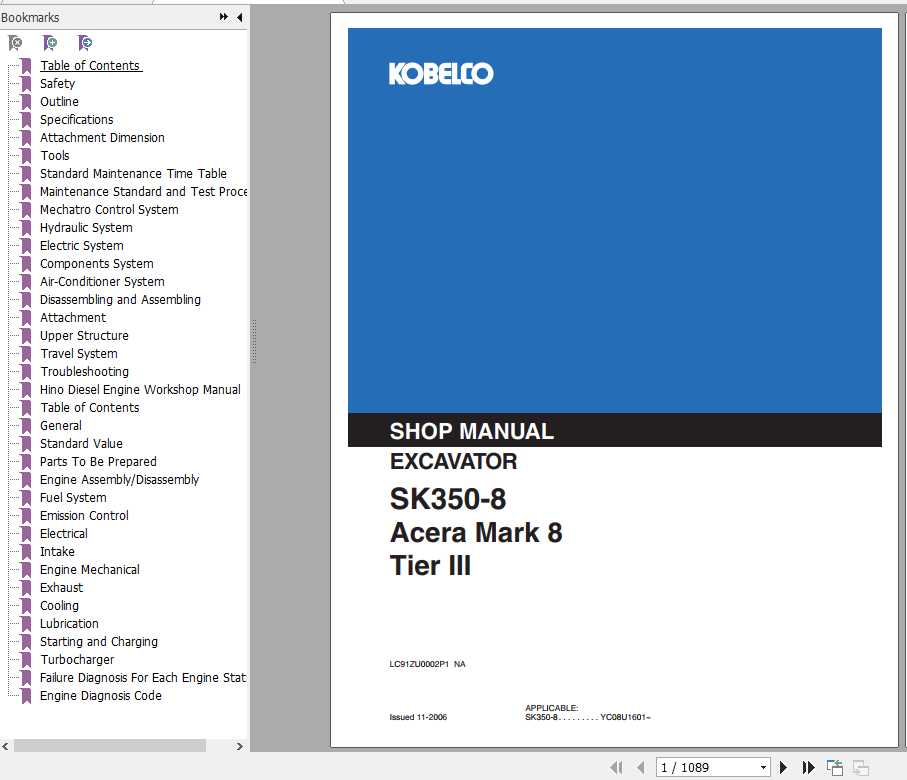
Task: Select the Attachment bookmark
Action: tap(73, 317)
